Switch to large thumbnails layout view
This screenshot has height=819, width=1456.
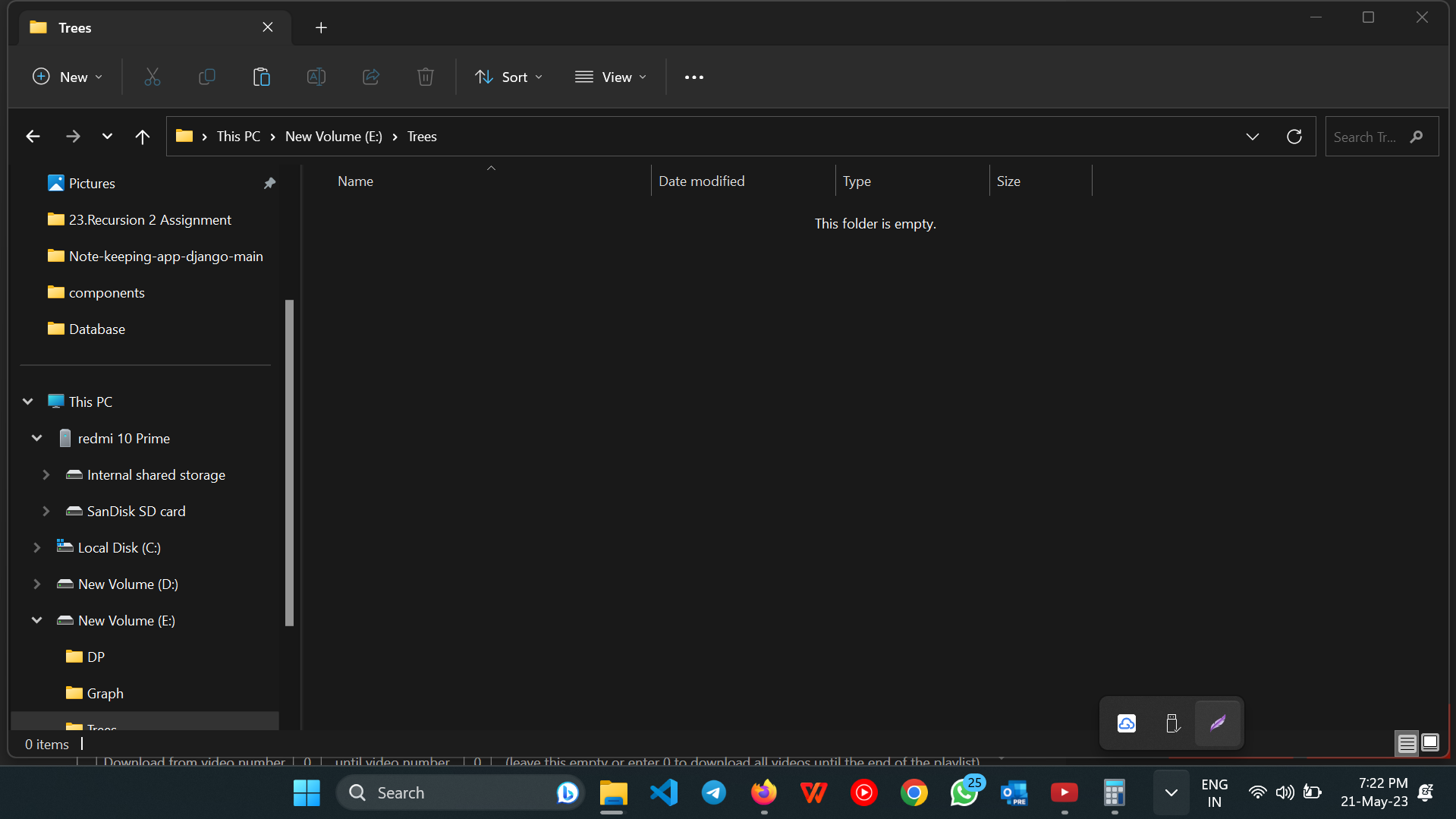click(x=1431, y=743)
